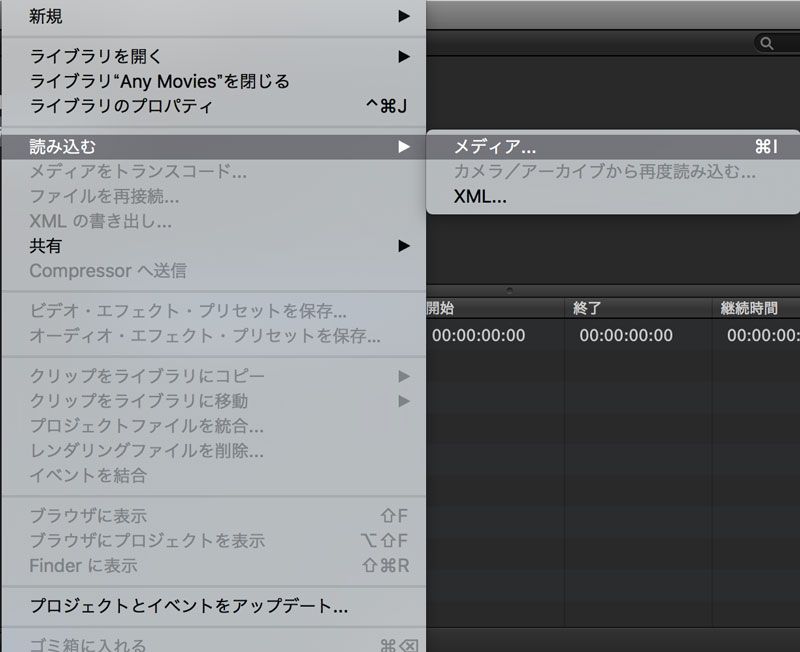The height and width of the screenshot is (652, 800).
Task: Click the search magnifier icon
Action: [x=767, y=43]
